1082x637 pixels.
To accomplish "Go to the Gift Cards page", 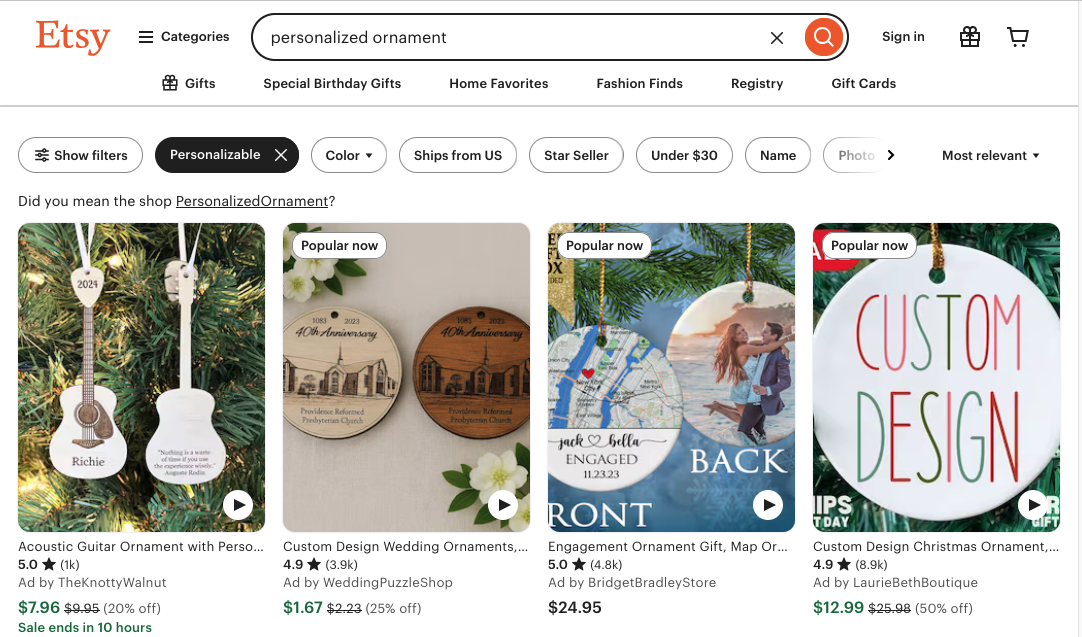I will click(863, 83).
